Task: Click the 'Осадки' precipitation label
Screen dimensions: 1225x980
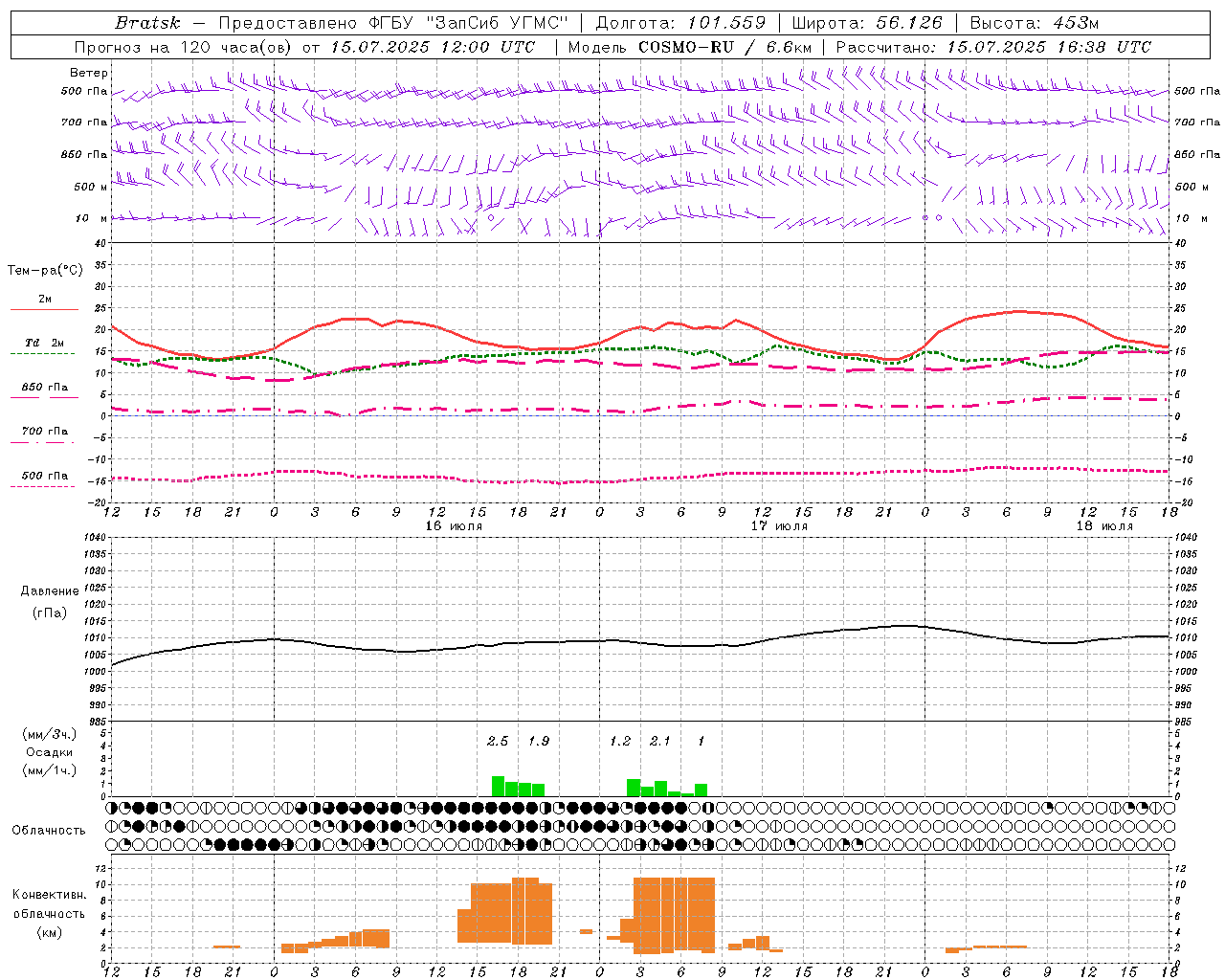Action: [x=50, y=752]
